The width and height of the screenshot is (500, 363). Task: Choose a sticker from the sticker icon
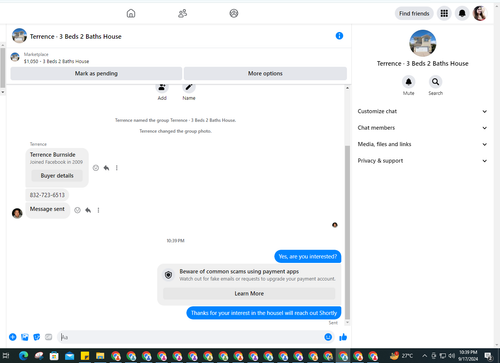pyautogui.click(x=37, y=337)
